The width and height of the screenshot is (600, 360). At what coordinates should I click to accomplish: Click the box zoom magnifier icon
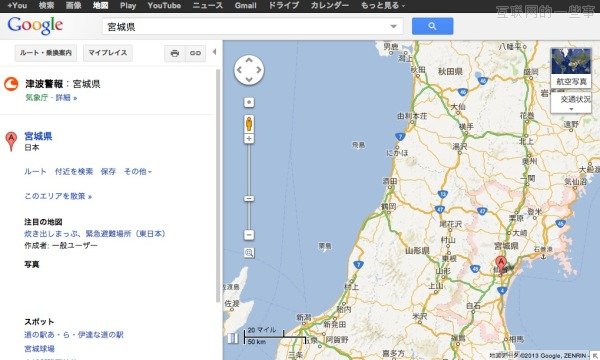(249, 253)
